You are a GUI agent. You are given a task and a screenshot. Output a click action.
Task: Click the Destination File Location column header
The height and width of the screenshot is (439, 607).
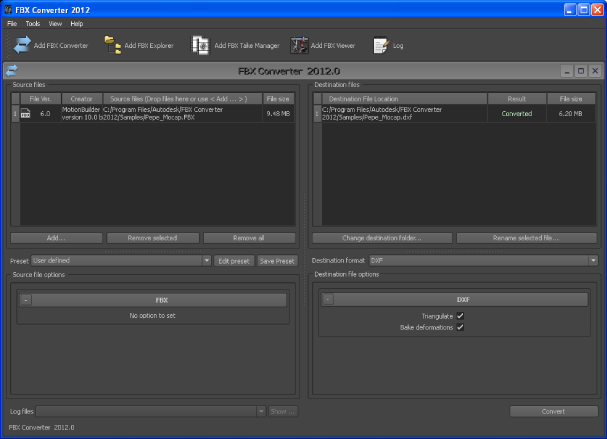click(405, 99)
